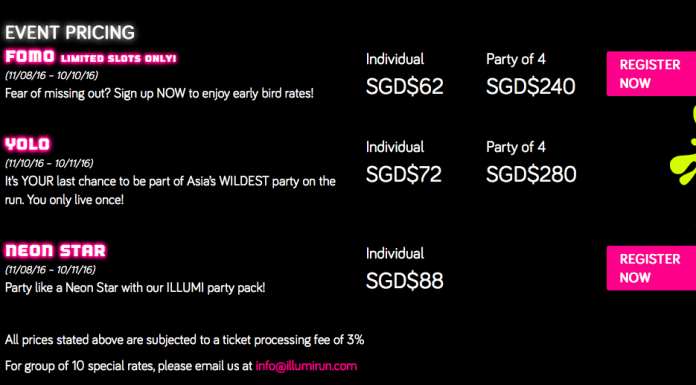Image resolution: width=696 pixels, height=385 pixels.
Task: Click the ILLUMI party pack description
Action: [135, 288]
